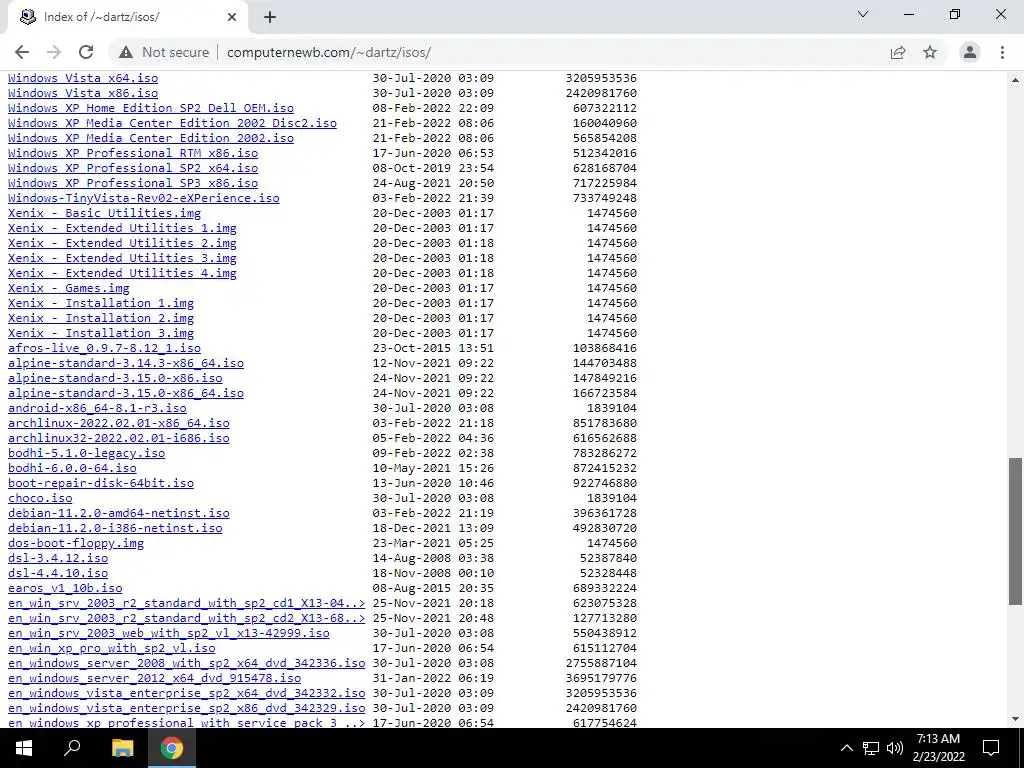Select the Index of /~dartz/isos/ tab
Viewport: 1024px width, 768px height.
[x=128, y=17]
